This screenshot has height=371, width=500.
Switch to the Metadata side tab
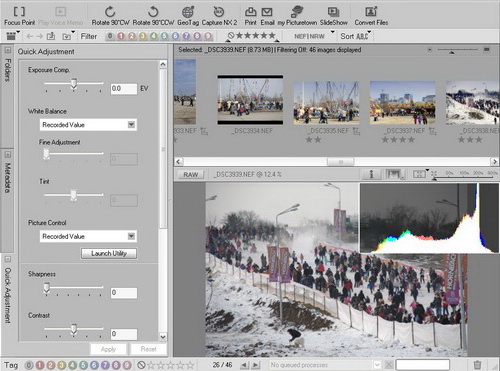8,178
